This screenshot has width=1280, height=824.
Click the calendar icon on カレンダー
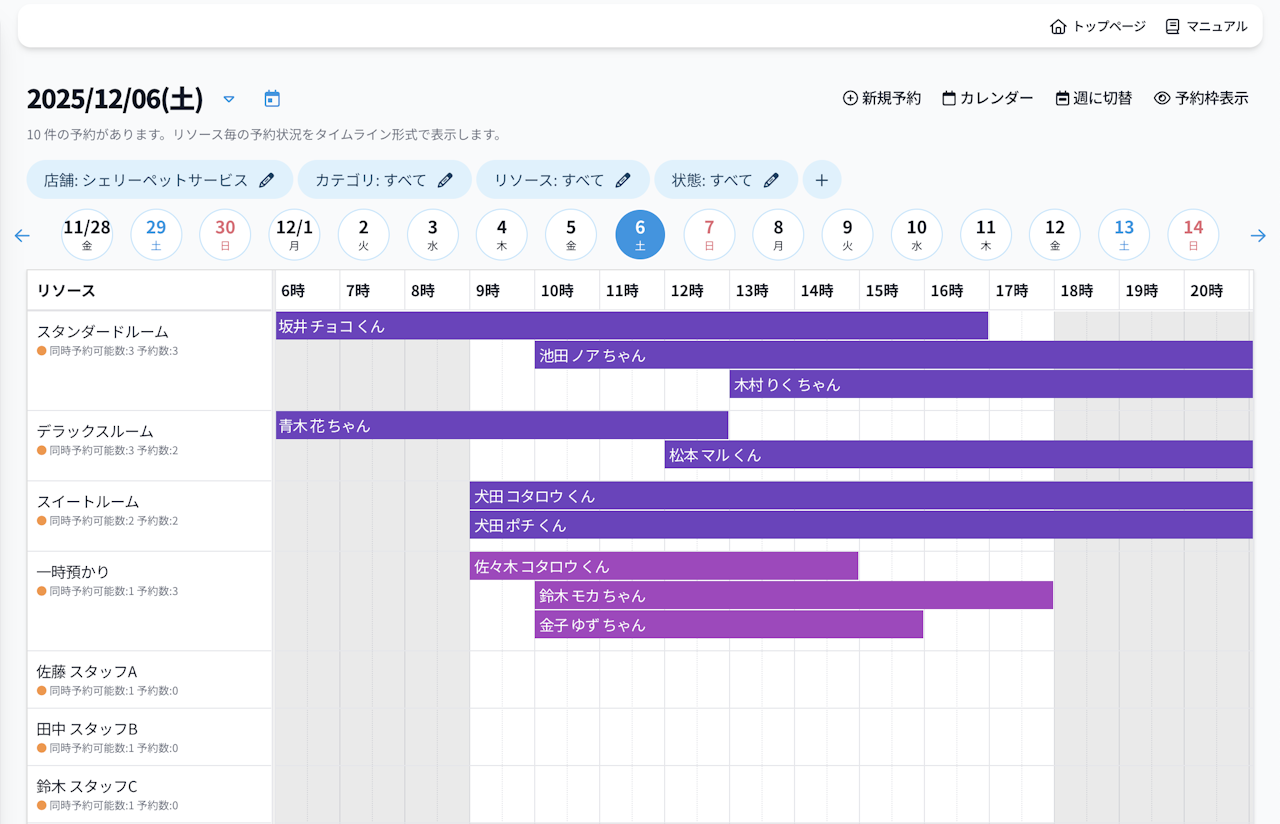point(948,98)
